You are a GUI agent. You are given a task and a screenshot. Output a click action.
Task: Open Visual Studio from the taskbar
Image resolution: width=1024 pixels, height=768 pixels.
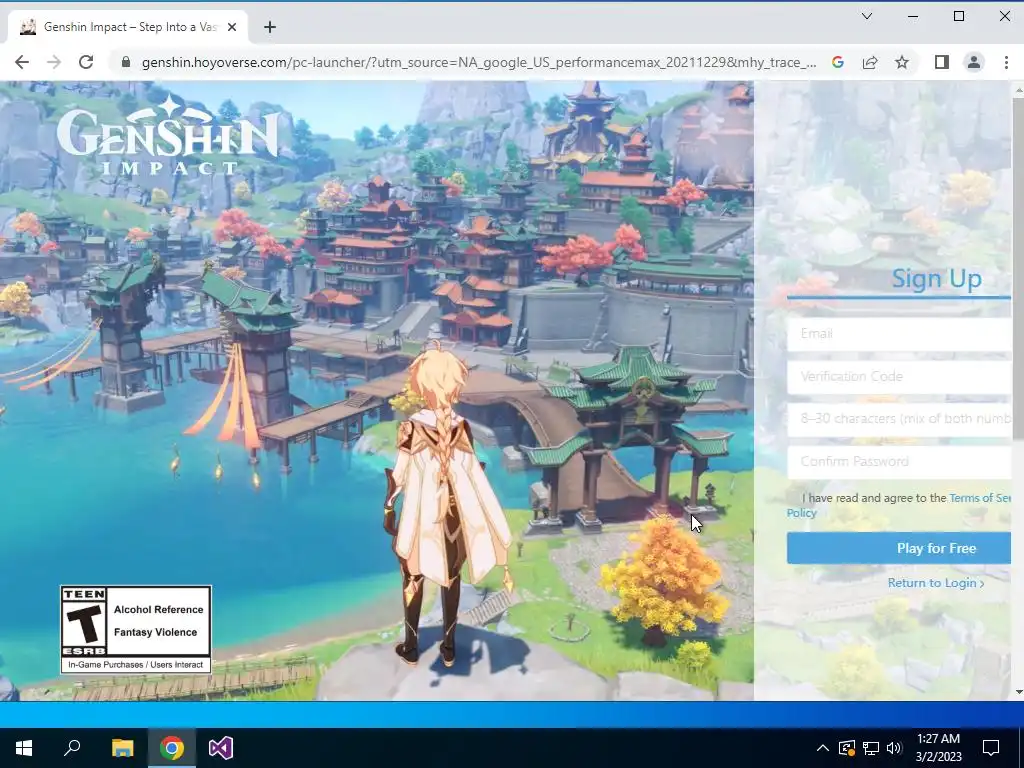coord(221,748)
